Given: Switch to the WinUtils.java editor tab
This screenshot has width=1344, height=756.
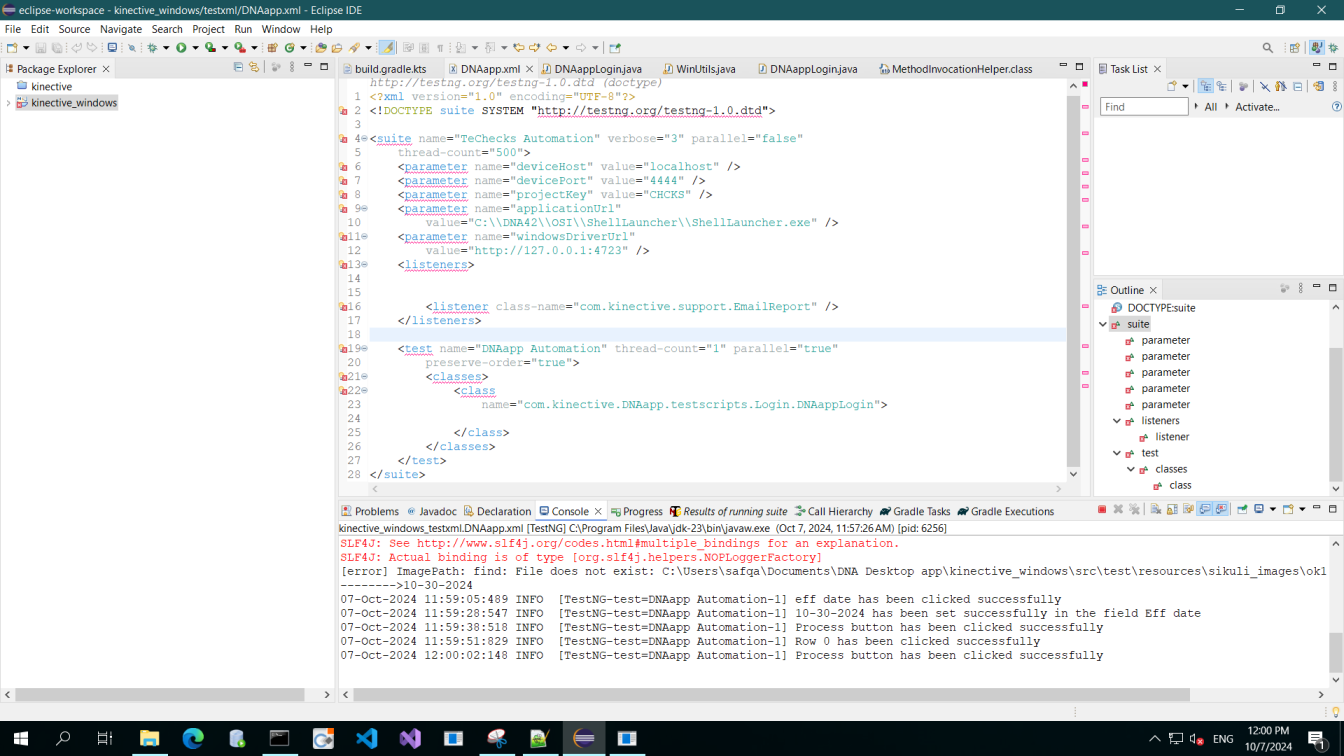Looking at the screenshot, I should (x=705, y=69).
